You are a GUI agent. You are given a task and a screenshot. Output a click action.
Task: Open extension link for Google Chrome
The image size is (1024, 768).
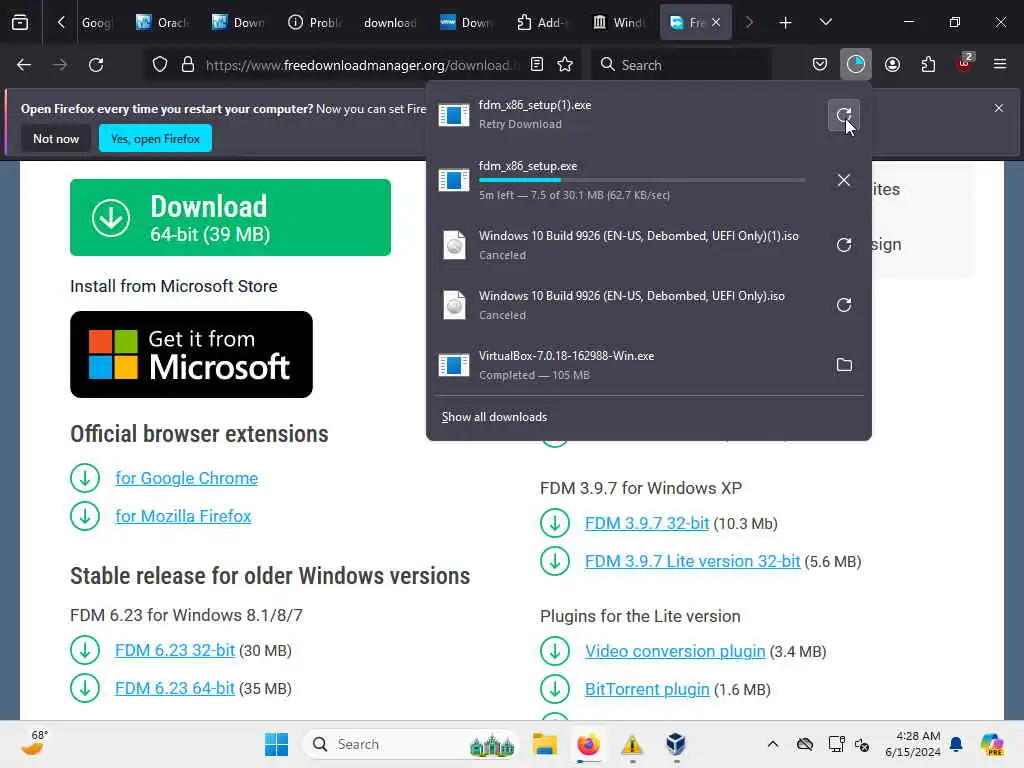tap(187, 478)
